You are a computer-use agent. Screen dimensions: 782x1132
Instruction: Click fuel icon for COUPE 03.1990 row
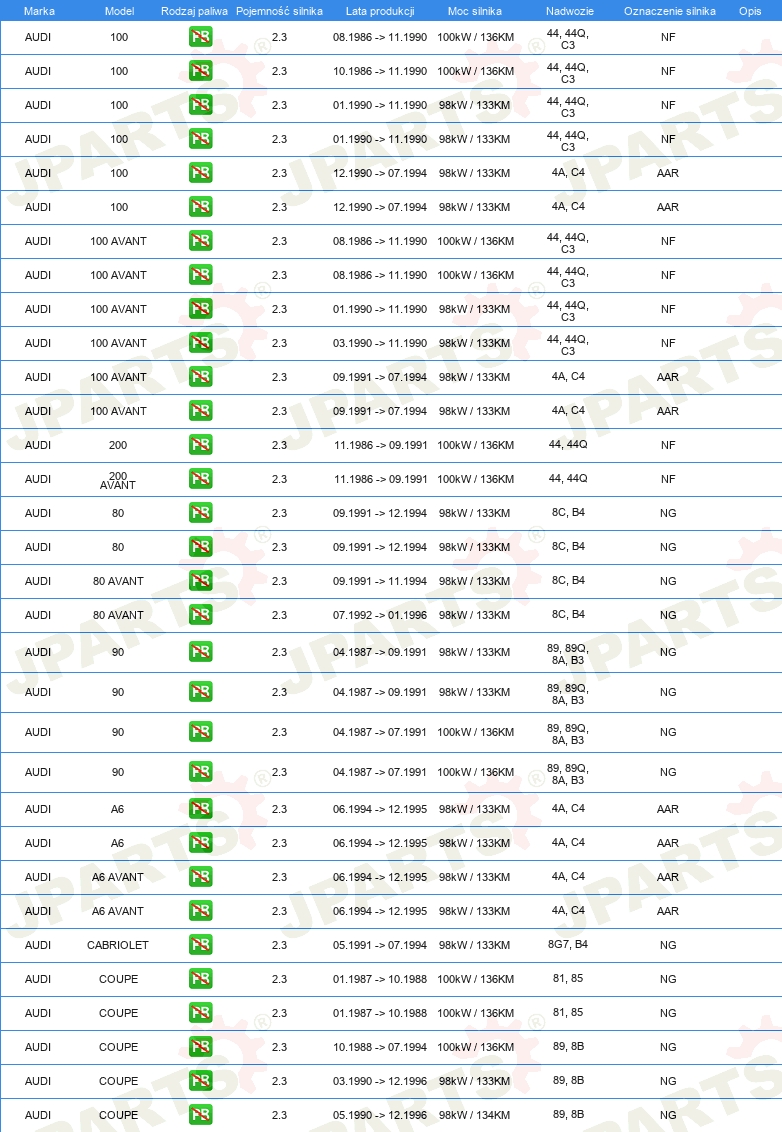coord(201,1081)
